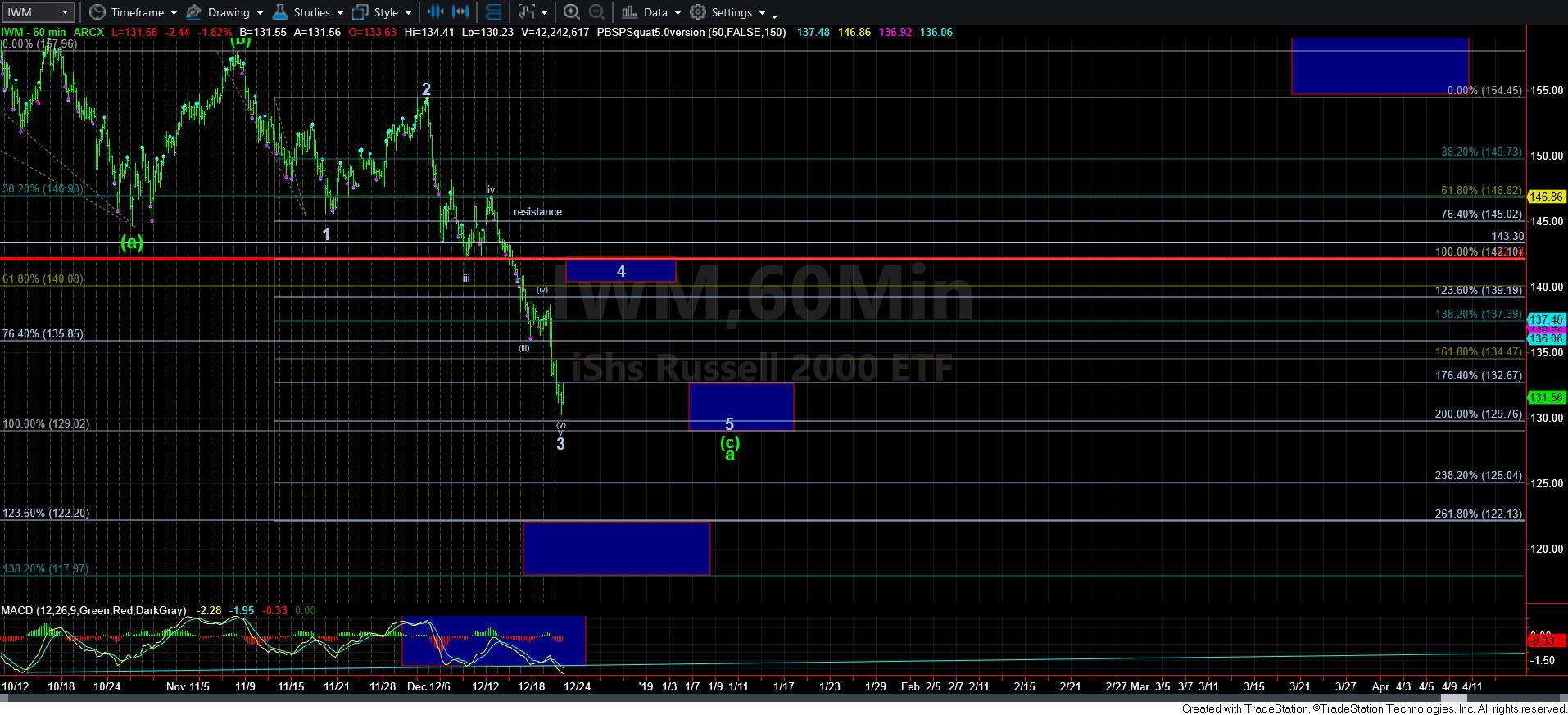The width and height of the screenshot is (1568, 715).
Task: Click the '100.00% (129.02)' left retracement label
Action: click(x=46, y=423)
